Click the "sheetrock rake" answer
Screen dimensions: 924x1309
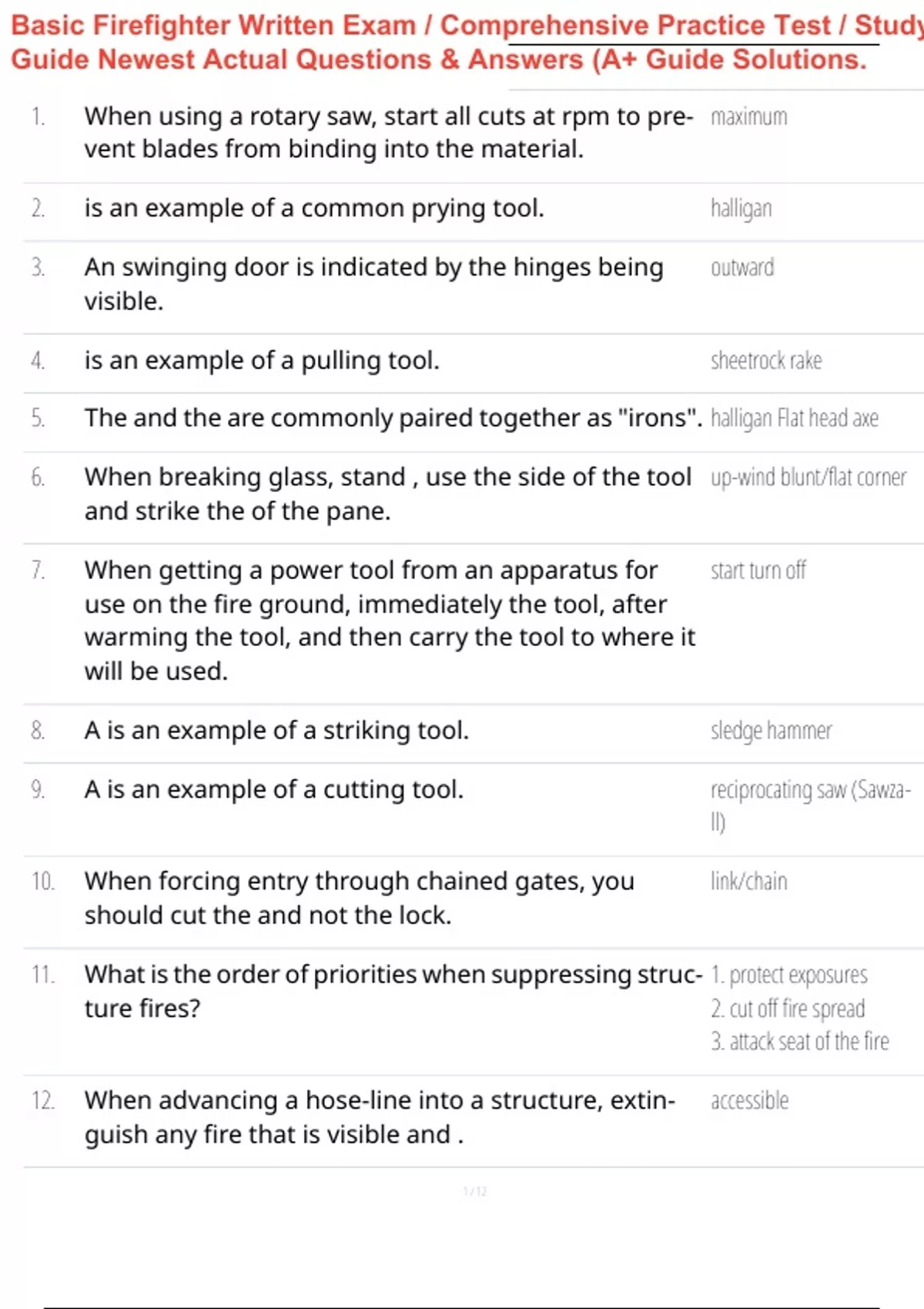point(766,360)
